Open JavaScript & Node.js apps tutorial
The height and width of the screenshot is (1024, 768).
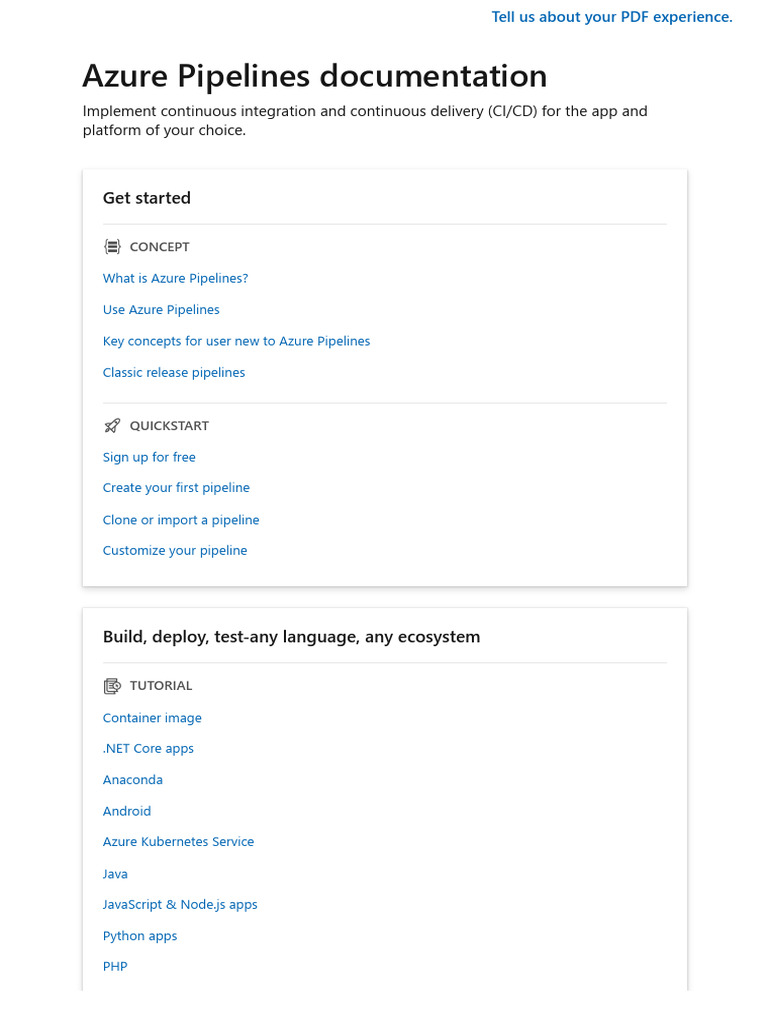(180, 905)
